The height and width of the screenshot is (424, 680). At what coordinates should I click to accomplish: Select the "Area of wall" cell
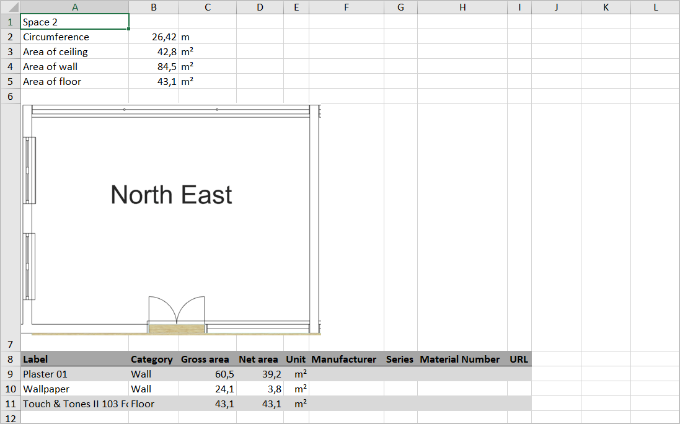click(75, 66)
